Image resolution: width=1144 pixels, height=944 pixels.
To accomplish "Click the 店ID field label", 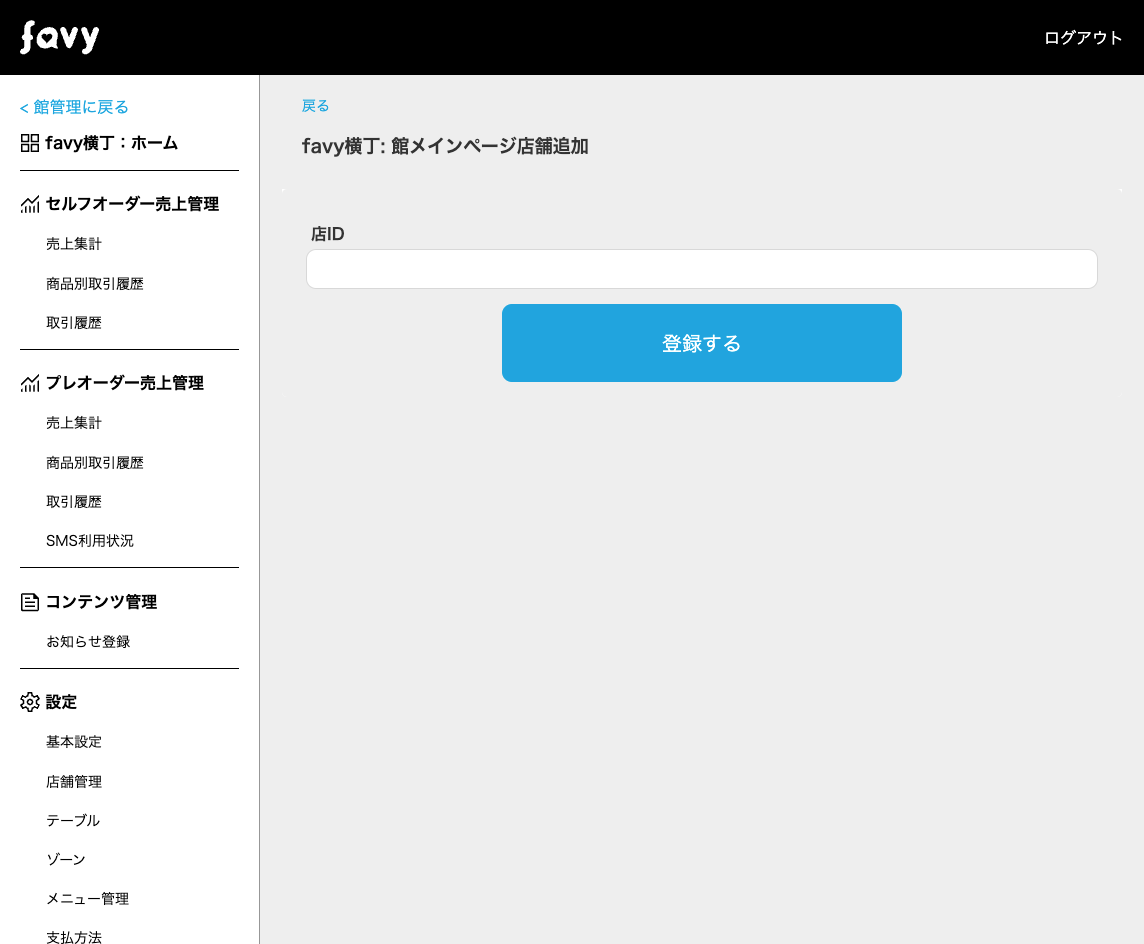I will tap(328, 233).
